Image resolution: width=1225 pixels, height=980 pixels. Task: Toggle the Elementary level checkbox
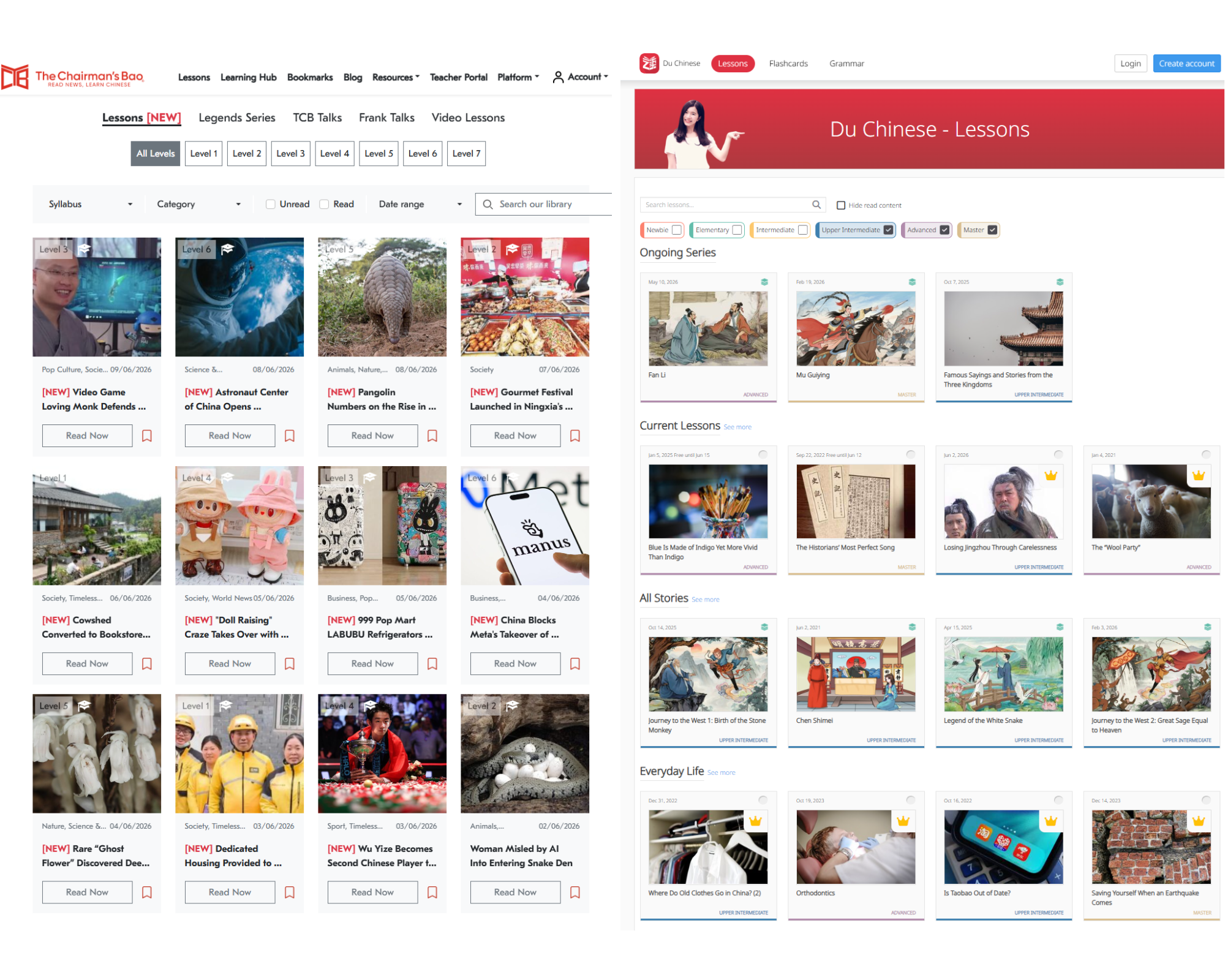[737, 230]
